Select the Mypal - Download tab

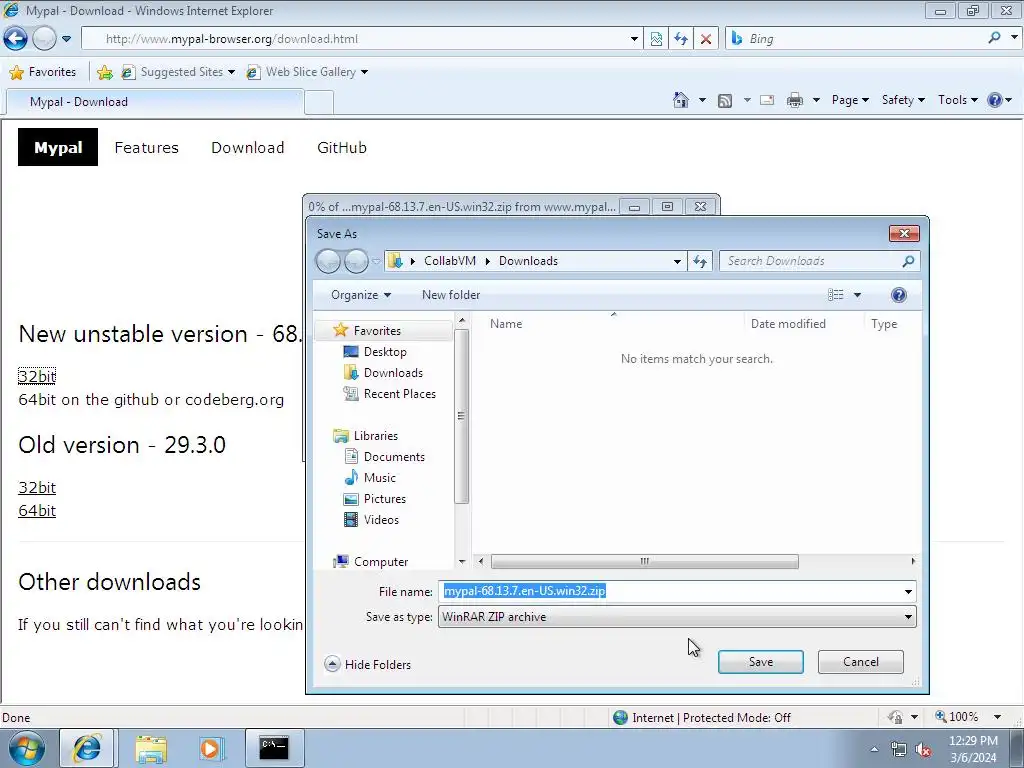pos(155,102)
